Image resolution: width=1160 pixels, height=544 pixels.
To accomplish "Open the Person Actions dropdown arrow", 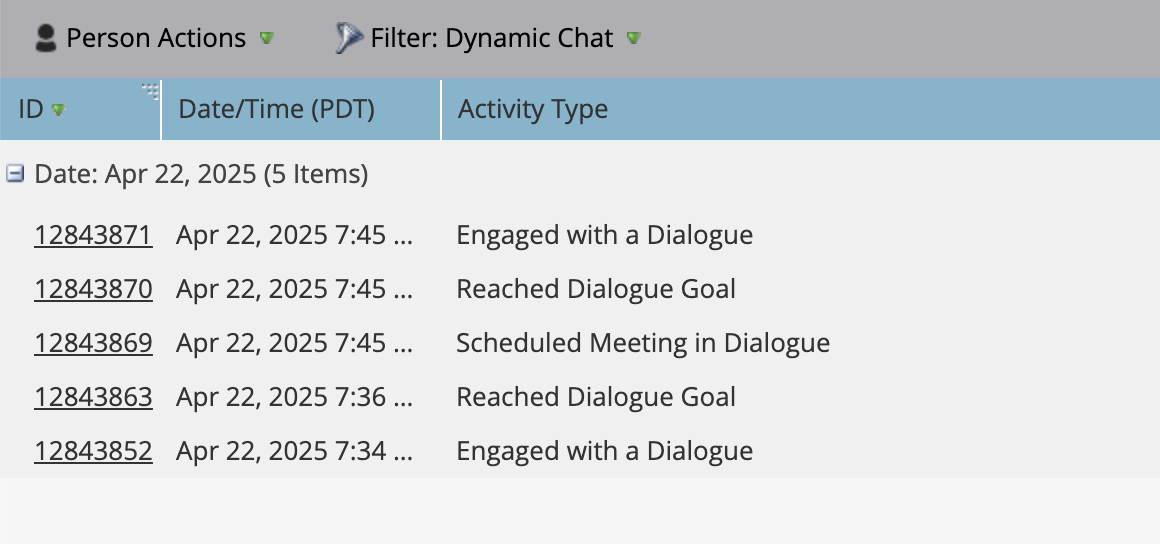I will click(267, 38).
